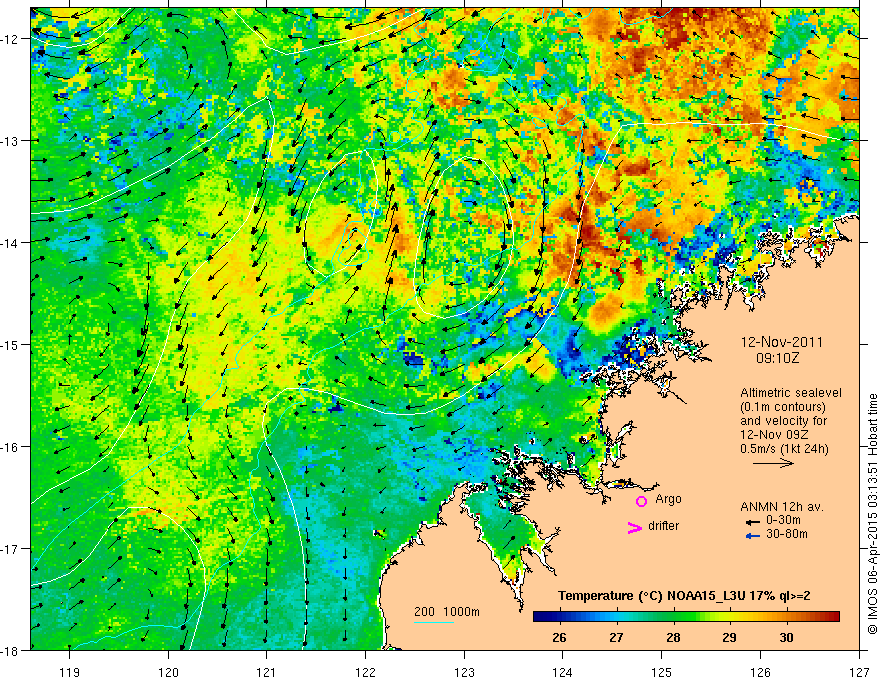880x680 pixels.
Task: Click the blue 30-80m ANMN arrow marker
Action: point(753,536)
